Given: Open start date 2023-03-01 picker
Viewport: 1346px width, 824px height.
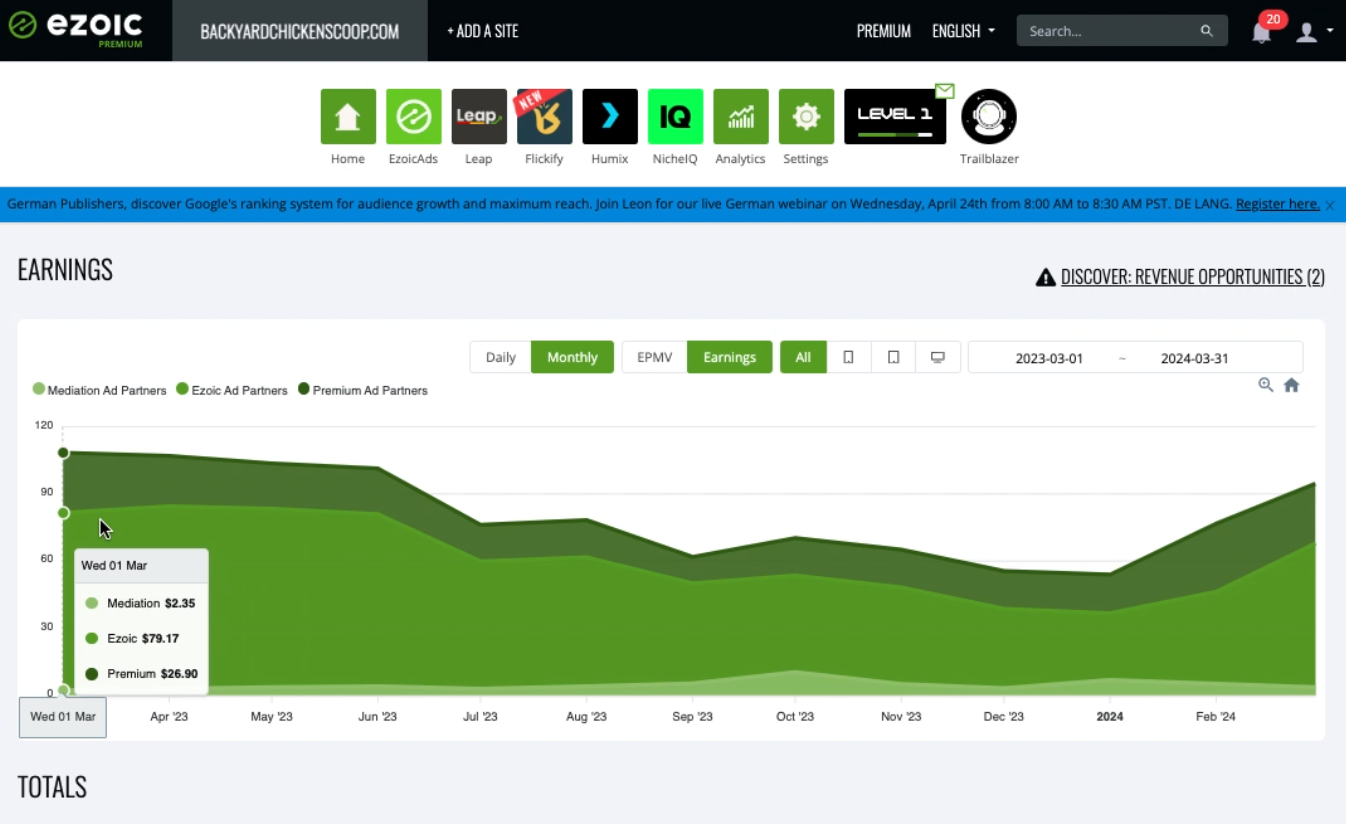Looking at the screenshot, I should pyautogui.click(x=1049, y=358).
